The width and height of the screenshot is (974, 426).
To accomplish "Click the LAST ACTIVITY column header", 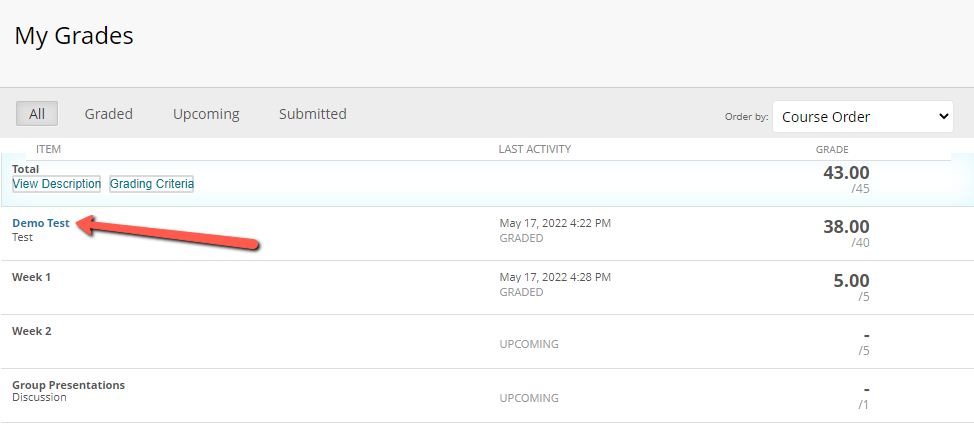I will click(535, 149).
